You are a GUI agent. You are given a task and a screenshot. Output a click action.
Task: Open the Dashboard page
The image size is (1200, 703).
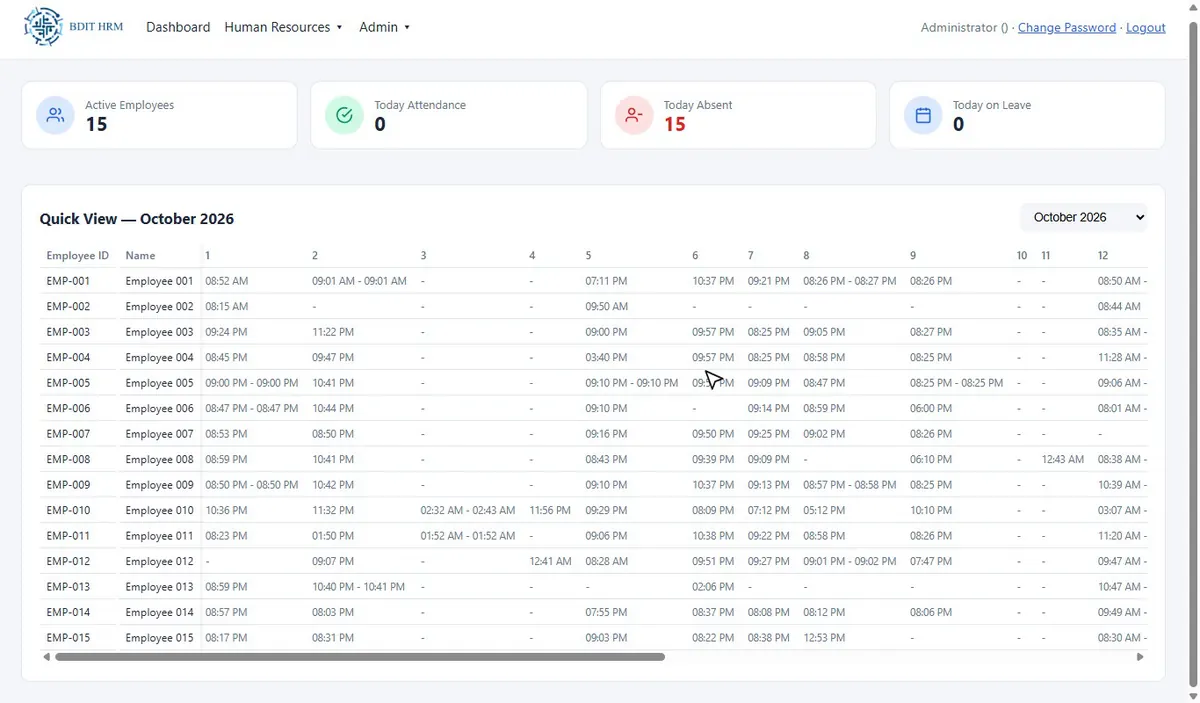tap(178, 27)
